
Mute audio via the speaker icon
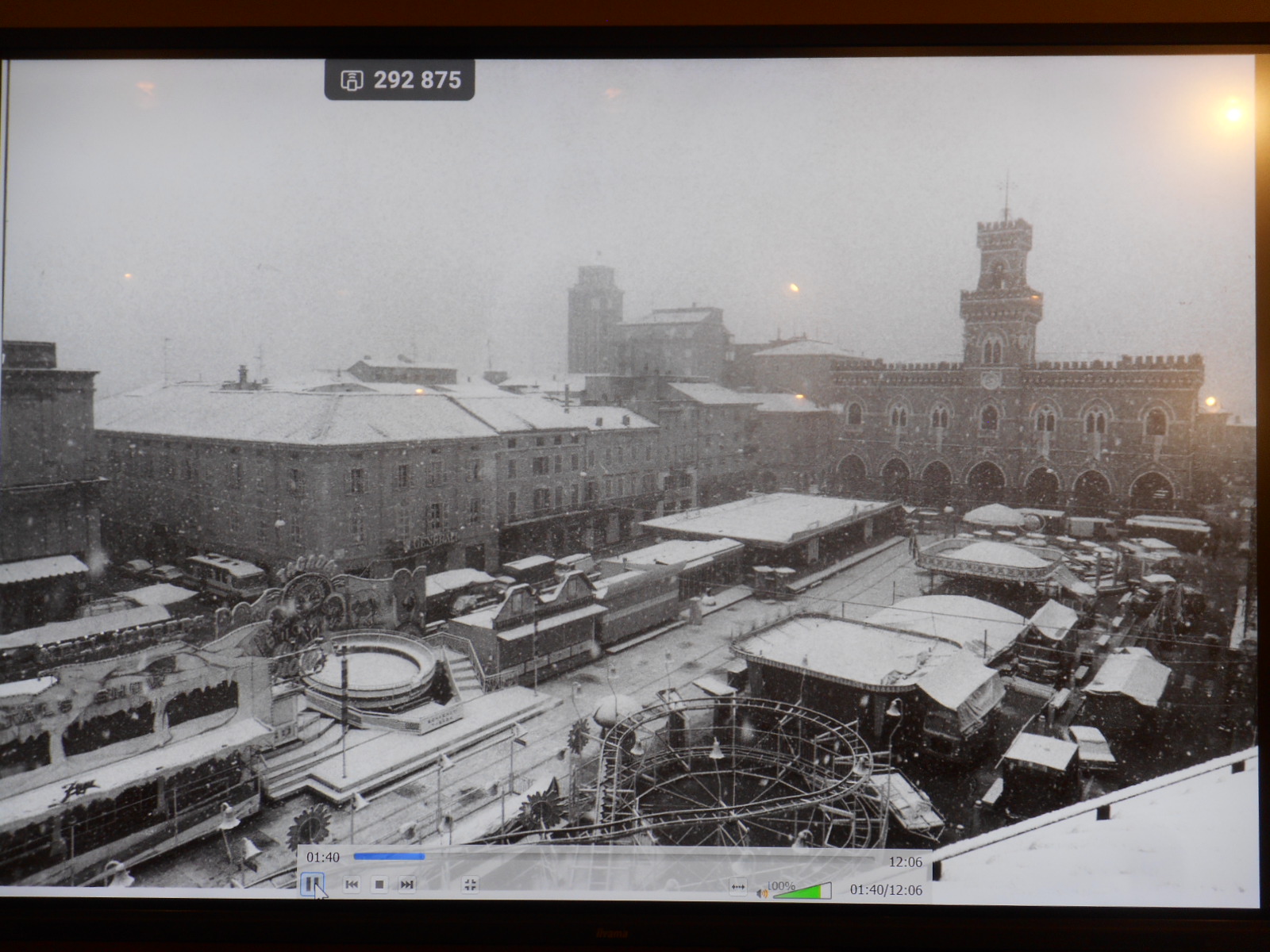click(762, 893)
